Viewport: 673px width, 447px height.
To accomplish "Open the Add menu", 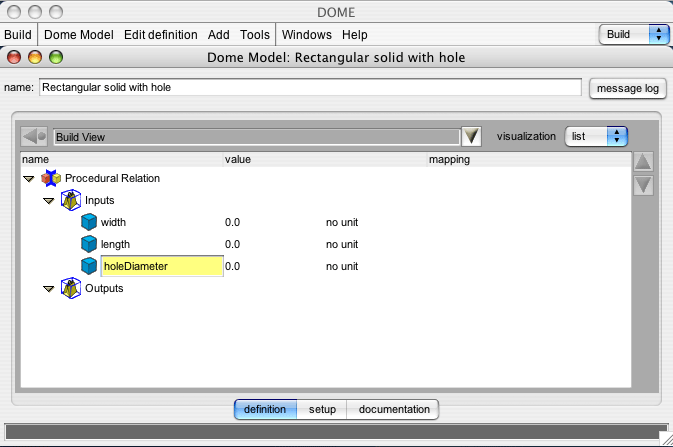I will point(218,35).
